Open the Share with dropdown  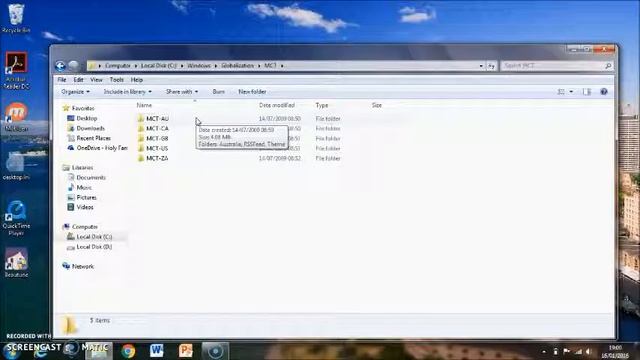pos(182,92)
